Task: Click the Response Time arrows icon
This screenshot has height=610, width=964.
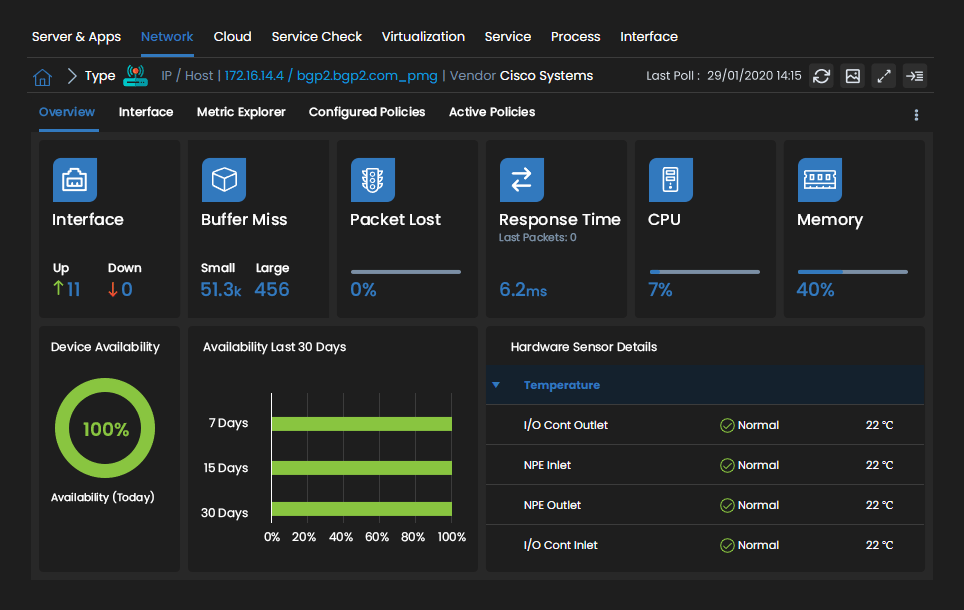Action: pos(521,180)
